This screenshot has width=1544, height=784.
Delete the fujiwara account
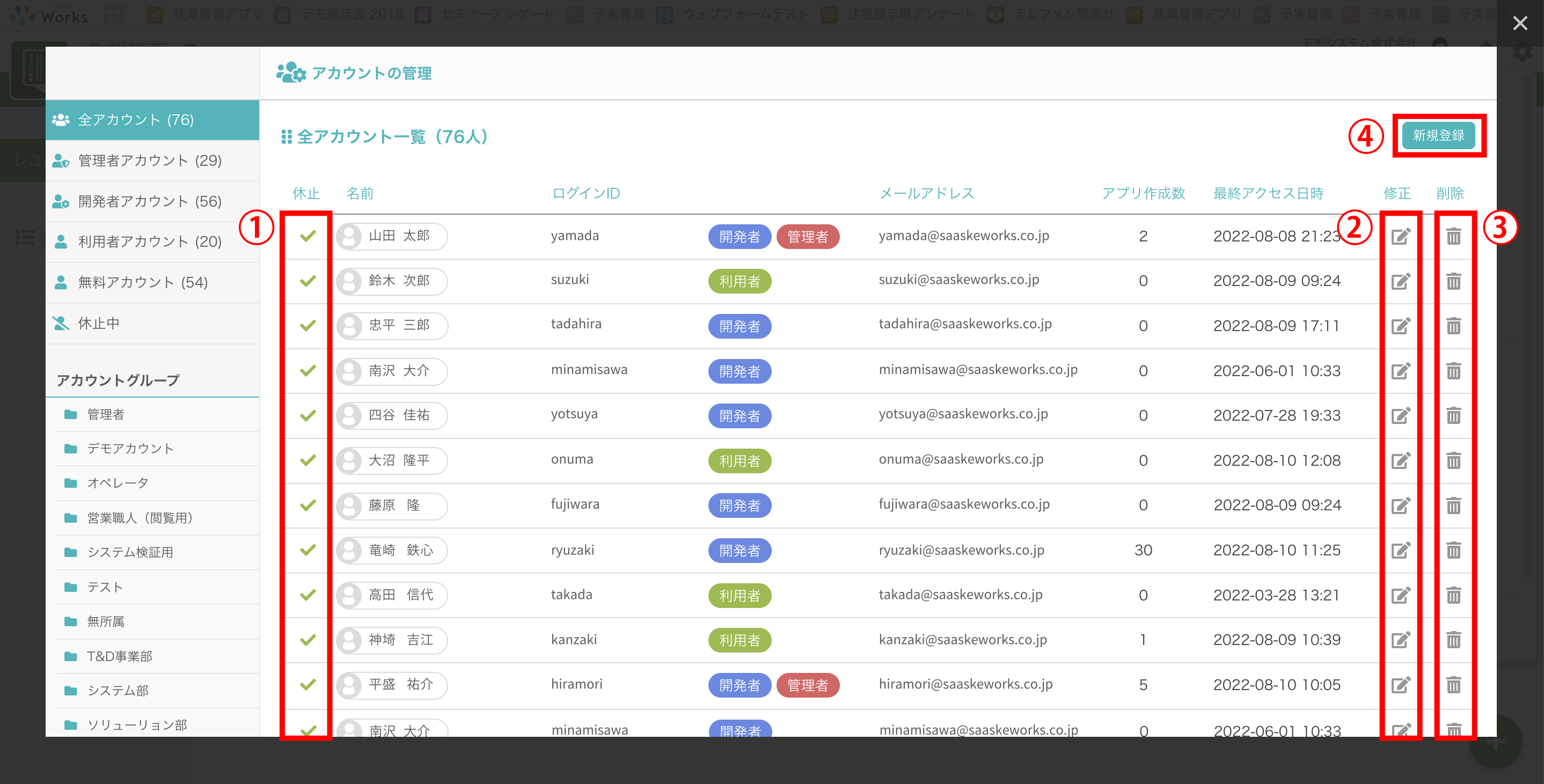tap(1453, 505)
